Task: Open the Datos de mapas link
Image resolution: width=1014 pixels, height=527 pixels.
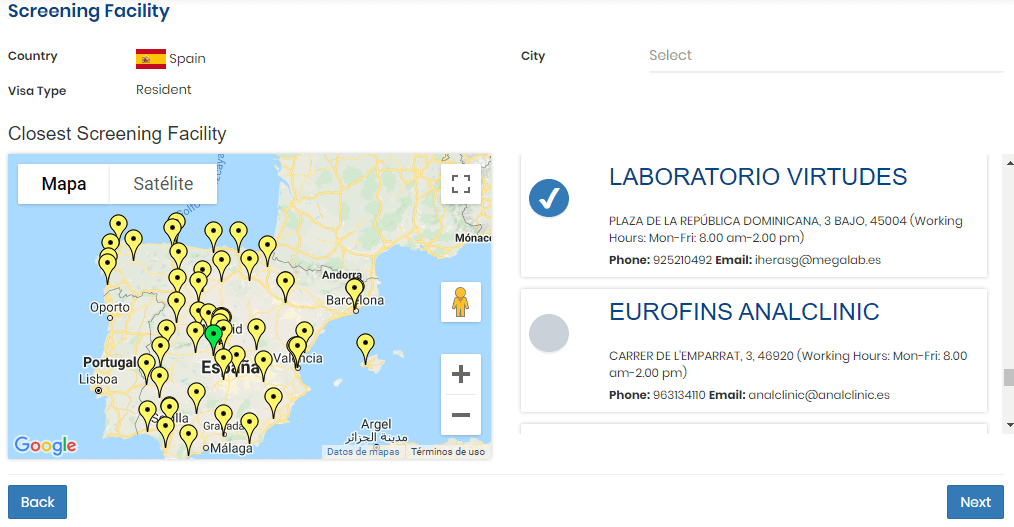Action: point(363,452)
